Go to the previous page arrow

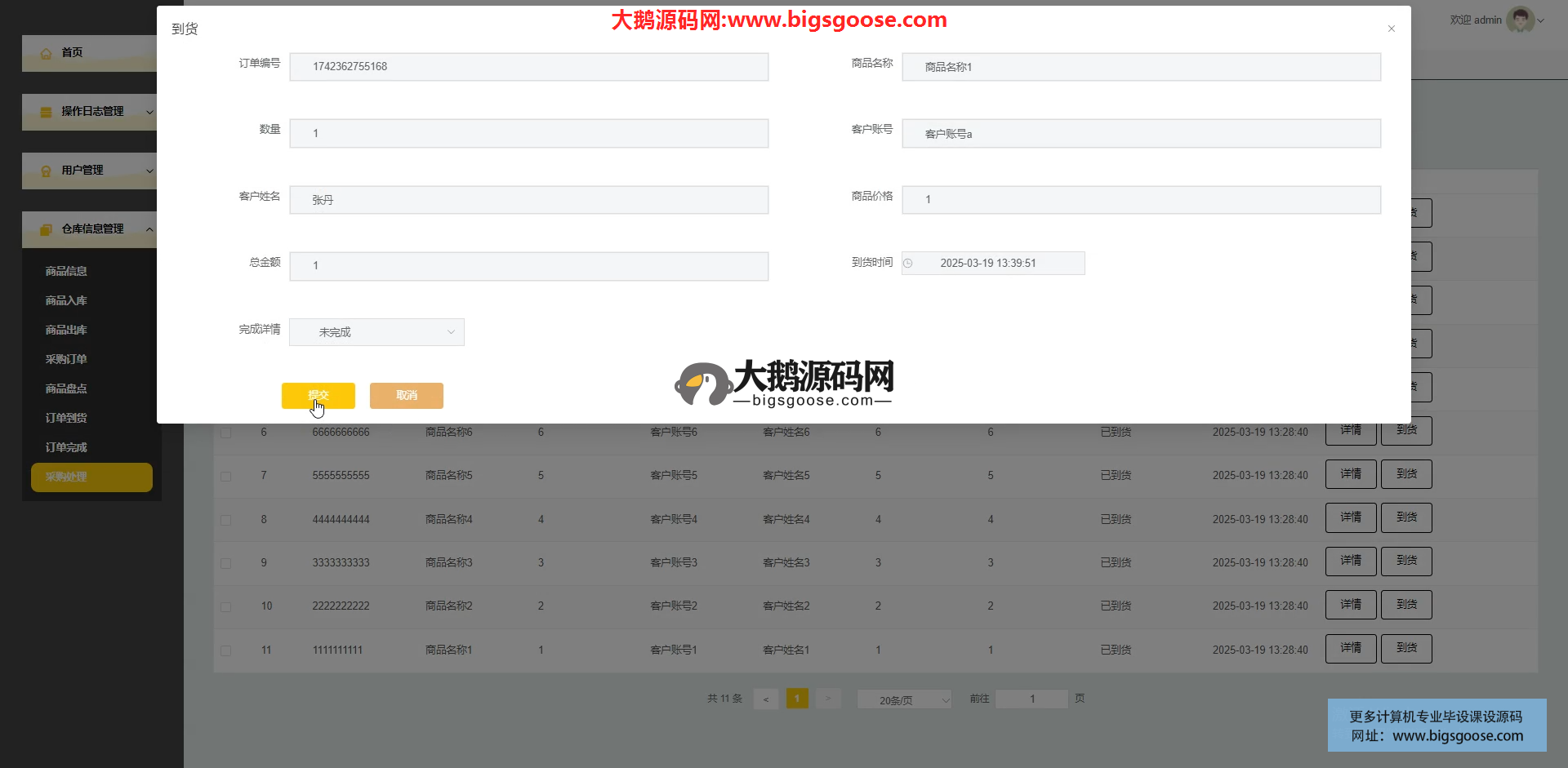click(765, 699)
